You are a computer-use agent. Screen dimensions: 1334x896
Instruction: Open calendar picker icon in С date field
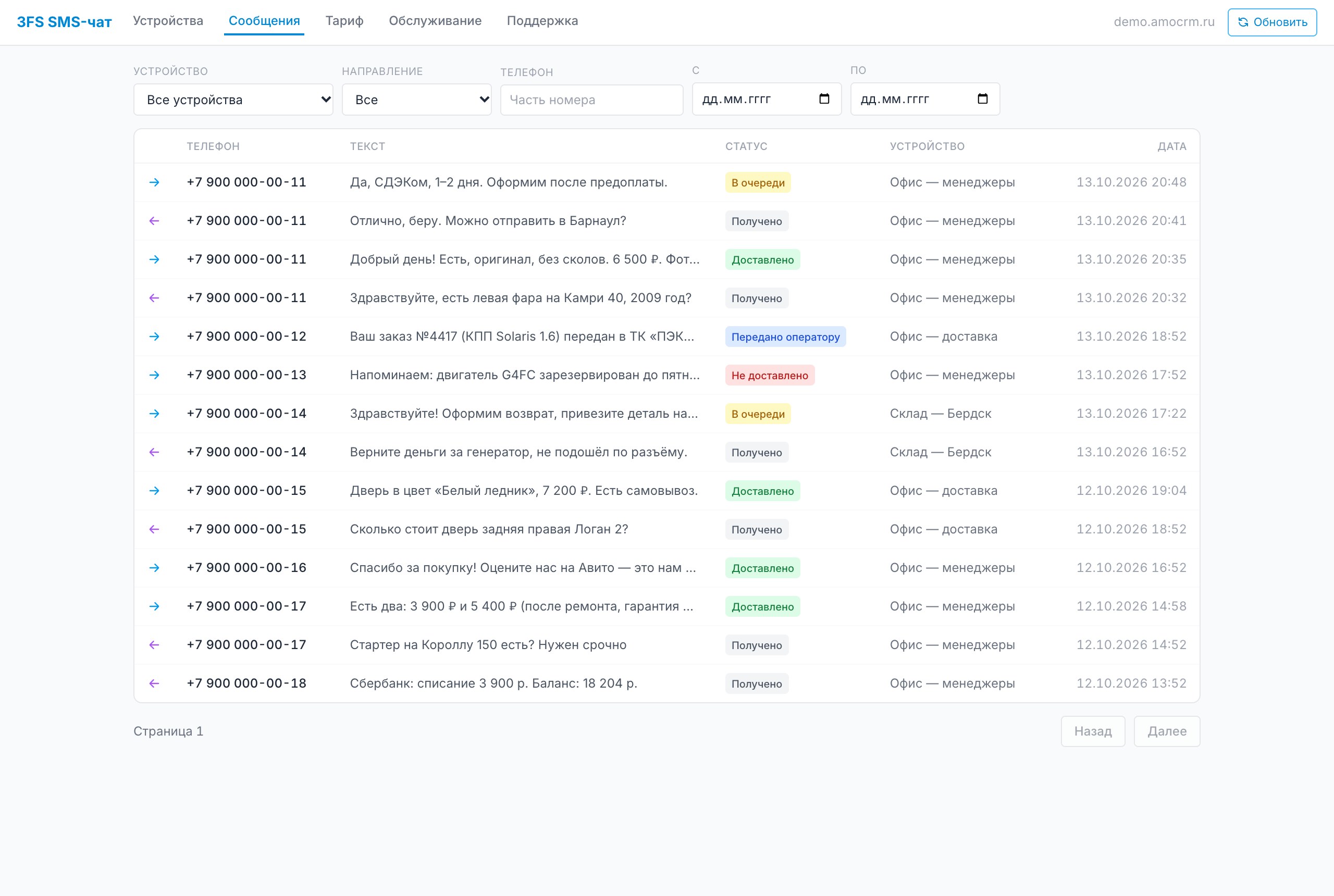click(x=824, y=99)
